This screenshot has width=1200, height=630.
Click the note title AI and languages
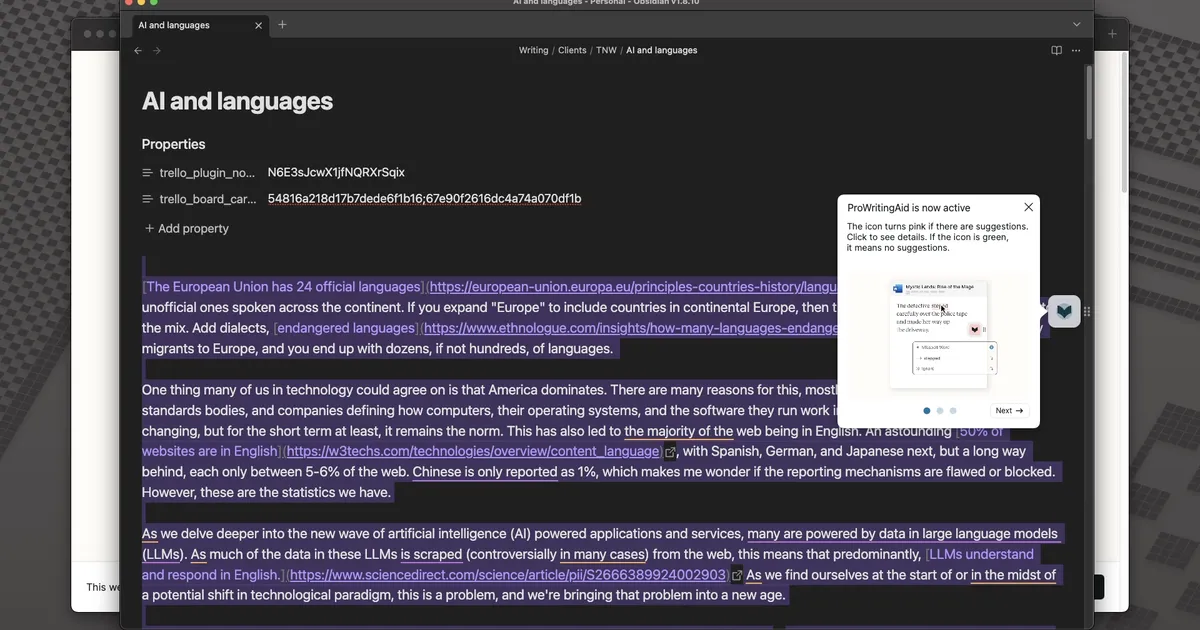pos(237,101)
